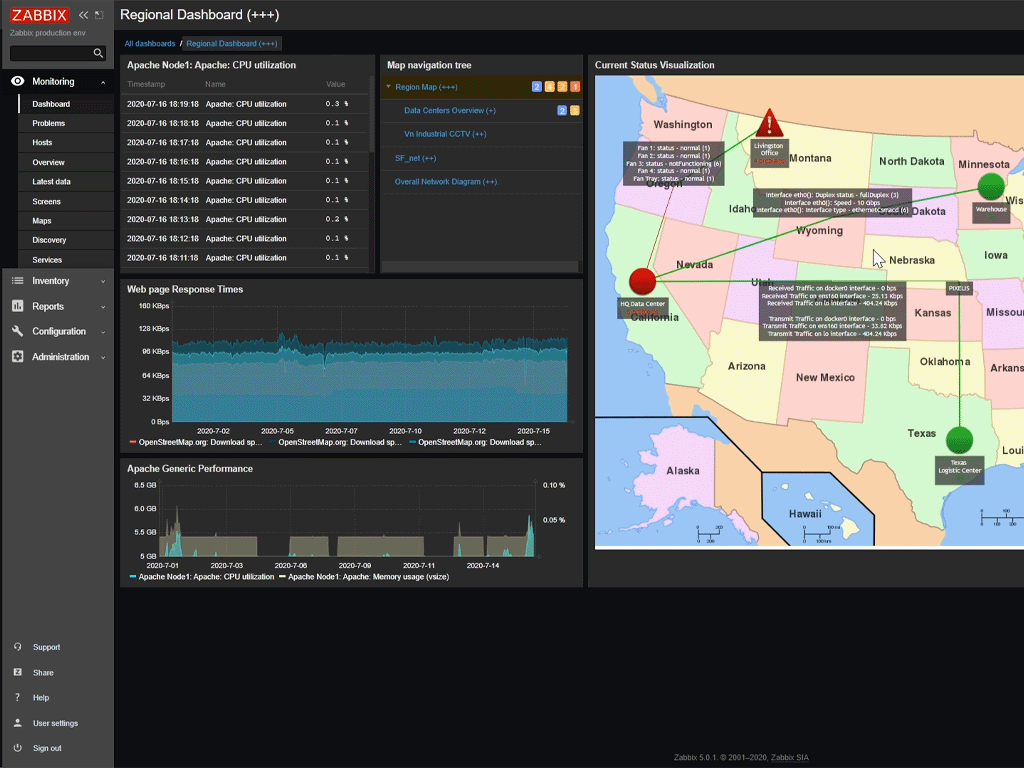Click the Sign out power icon
1024x768 pixels.
(18, 748)
